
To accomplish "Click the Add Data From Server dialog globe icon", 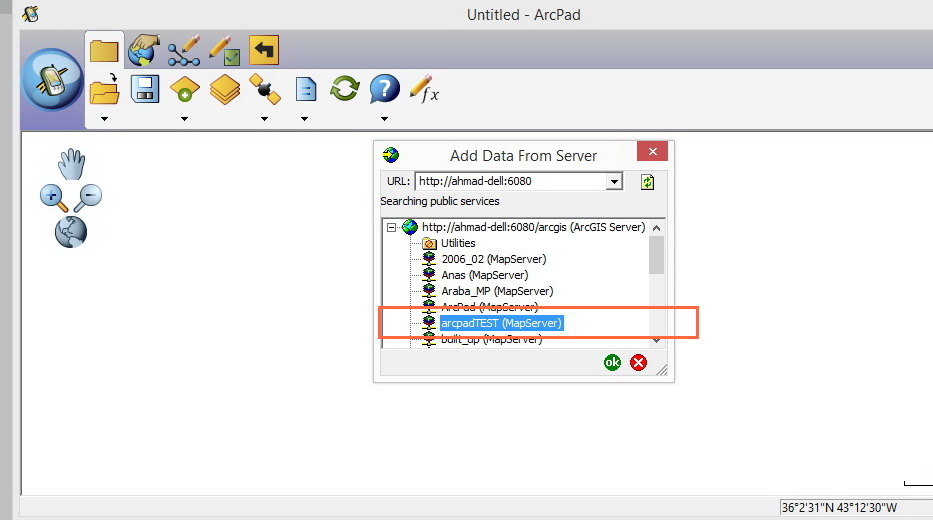I will point(391,155).
